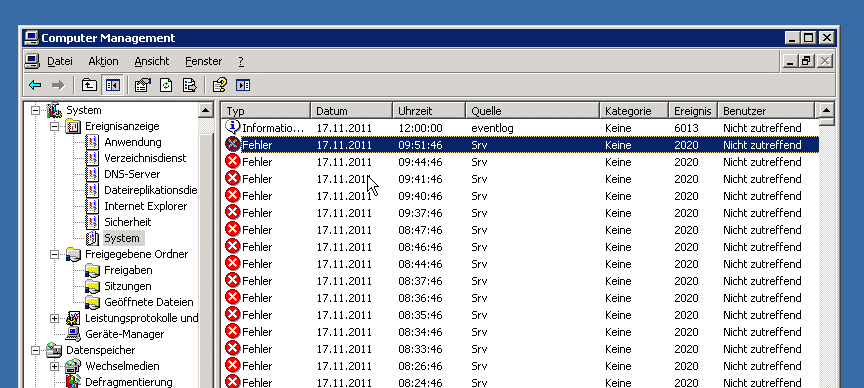Image resolution: width=864 pixels, height=388 pixels.
Task: Click error icon of the 08:33:46 event
Action: click(x=233, y=349)
